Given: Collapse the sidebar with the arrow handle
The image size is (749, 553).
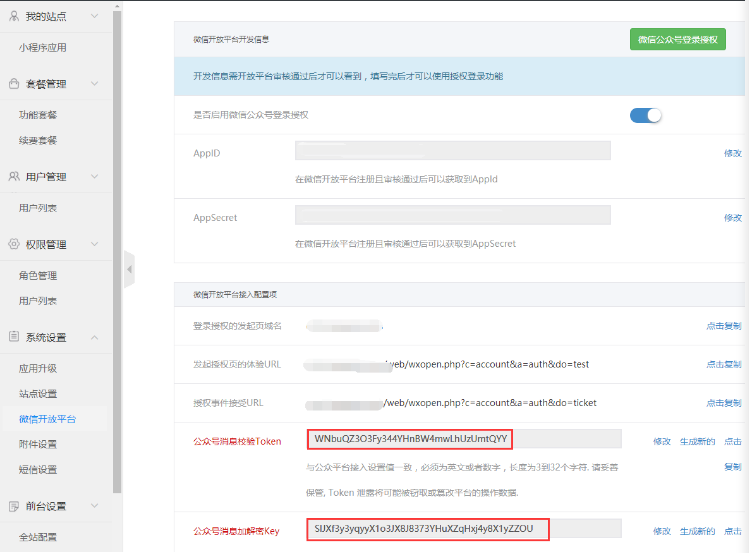Looking at the screenshot, I should tap(129, 269).
